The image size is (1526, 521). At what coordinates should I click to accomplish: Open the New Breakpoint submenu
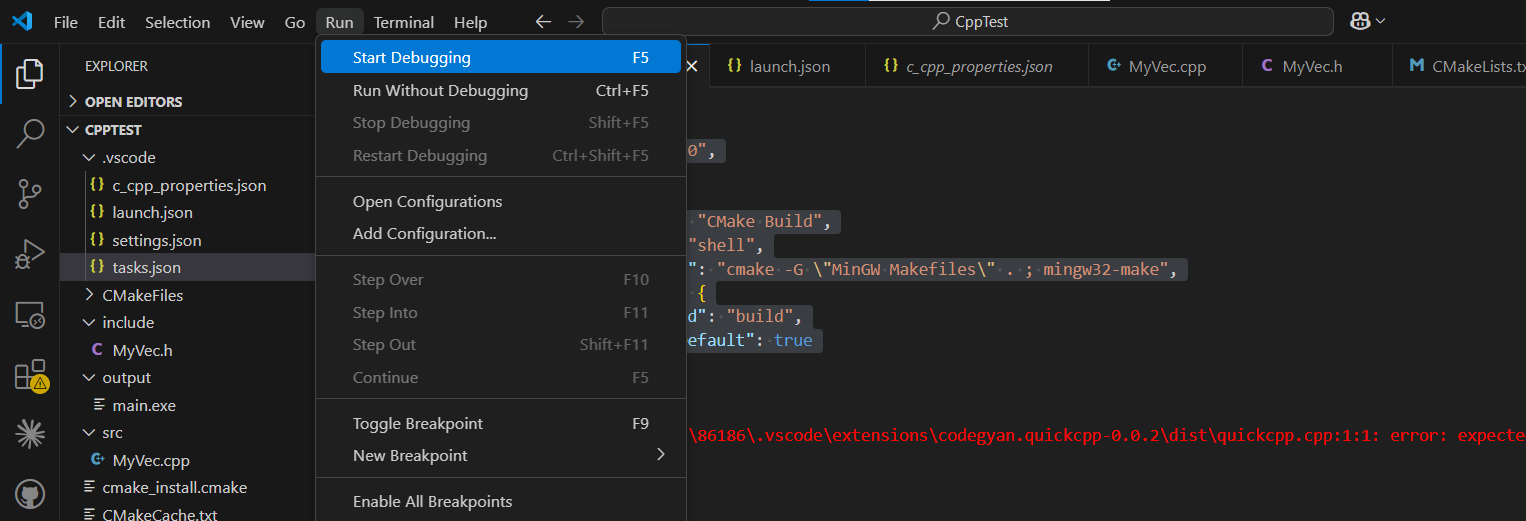(x=500, y=455)
